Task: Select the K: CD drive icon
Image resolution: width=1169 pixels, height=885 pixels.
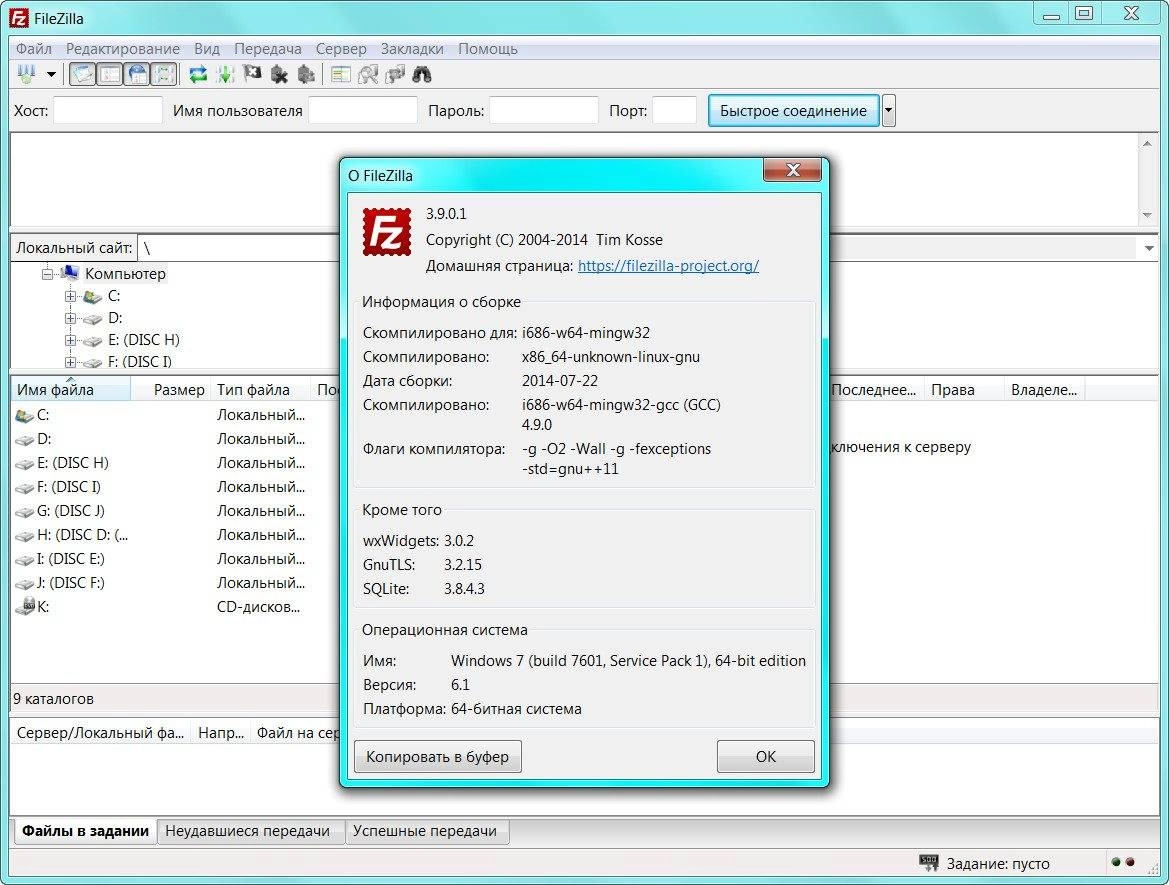Action: point(25,606)
